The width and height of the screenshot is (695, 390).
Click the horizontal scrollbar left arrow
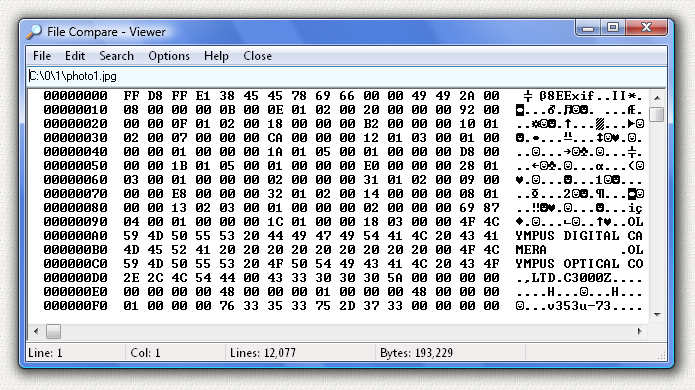coord(36,331)
